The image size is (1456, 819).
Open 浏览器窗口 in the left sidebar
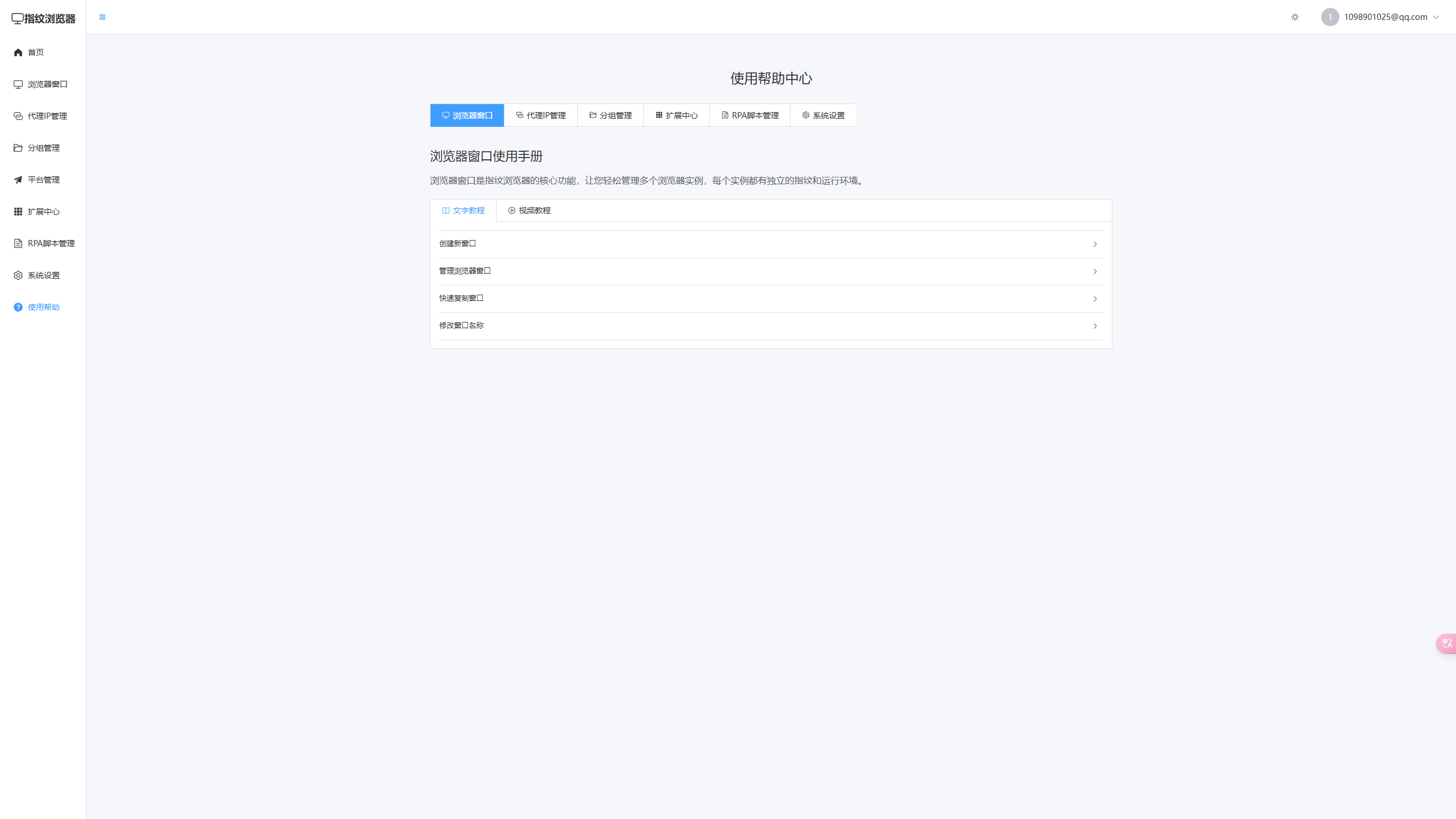(41, 84)
